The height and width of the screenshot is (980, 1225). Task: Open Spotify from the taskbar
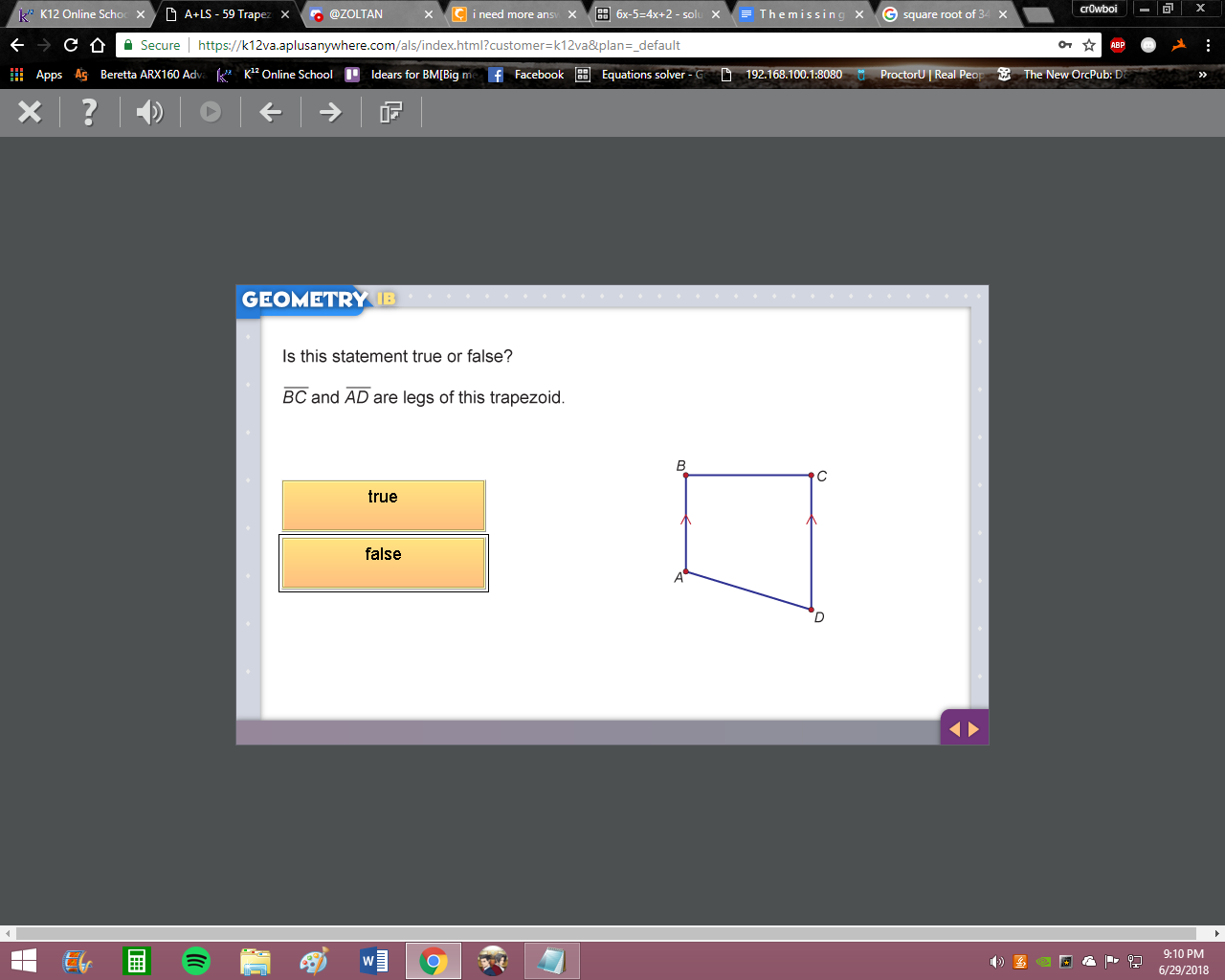(196, 961)
